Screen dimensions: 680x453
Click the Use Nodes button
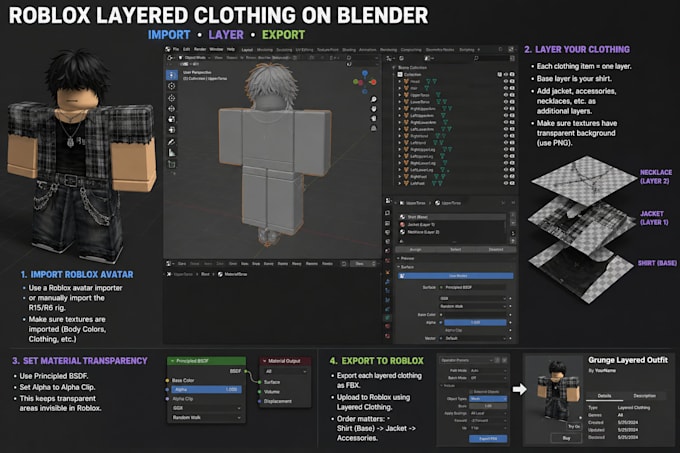click(458, 276)
